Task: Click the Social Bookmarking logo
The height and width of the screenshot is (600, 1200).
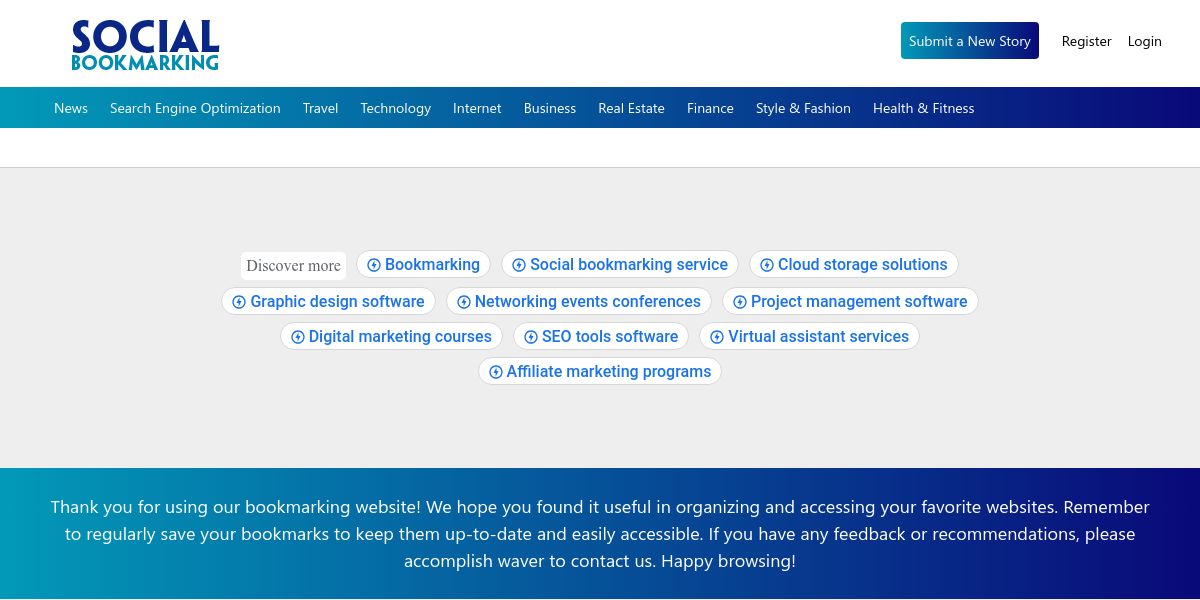Action: click(x=145, y=45)
